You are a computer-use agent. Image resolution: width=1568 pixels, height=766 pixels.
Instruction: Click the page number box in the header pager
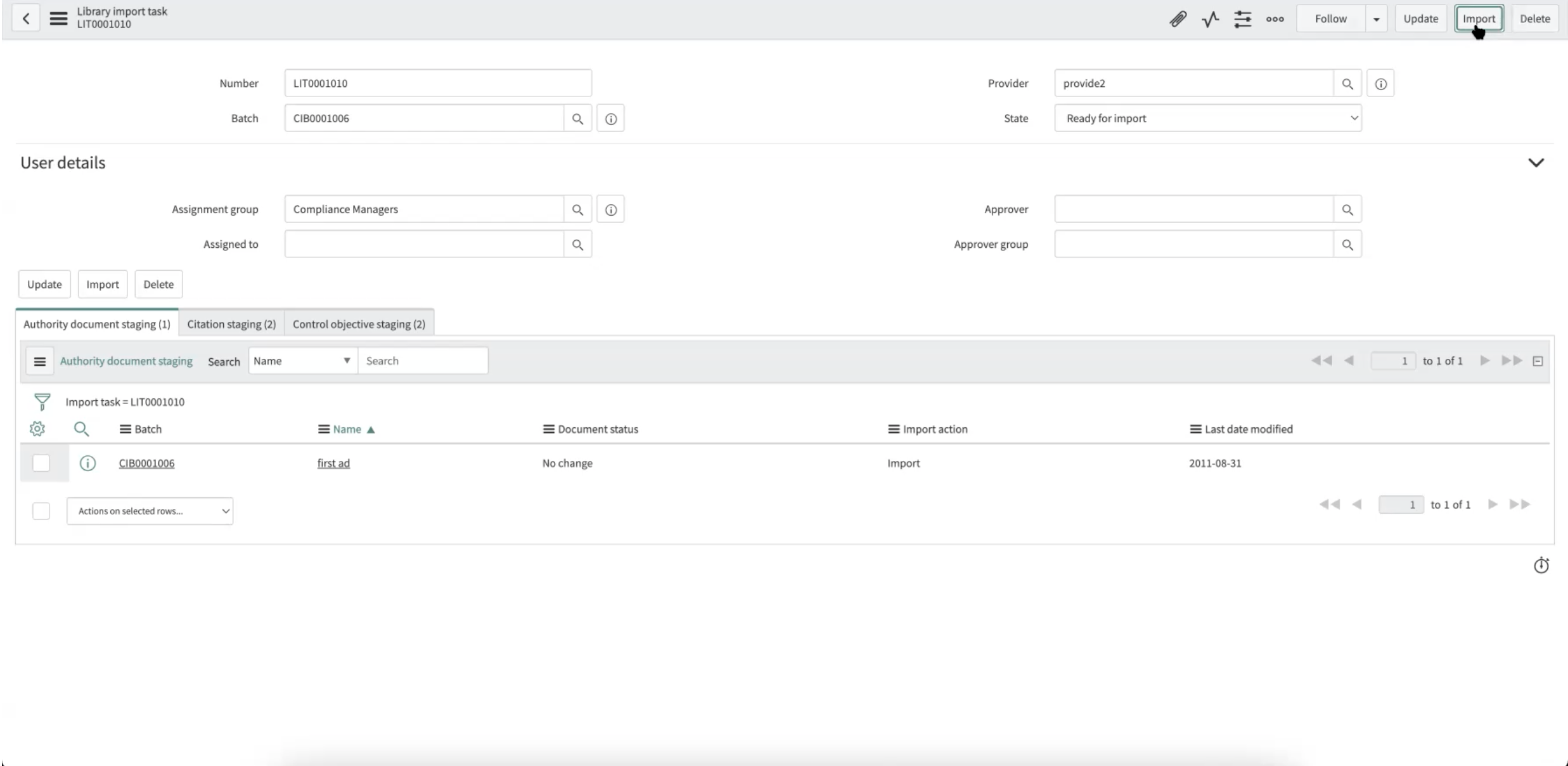pos(1392,361)
